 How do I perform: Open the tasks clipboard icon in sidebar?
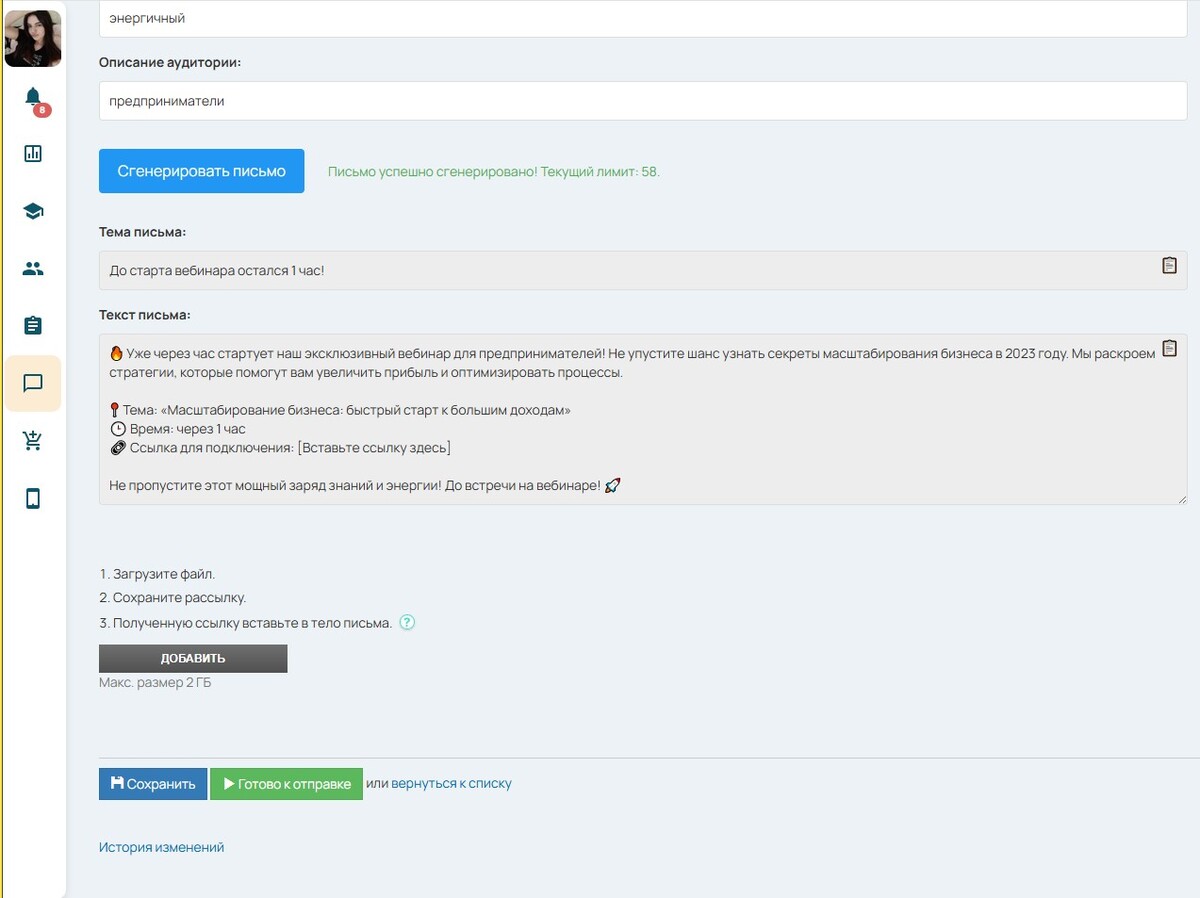(x=33, y=326)
